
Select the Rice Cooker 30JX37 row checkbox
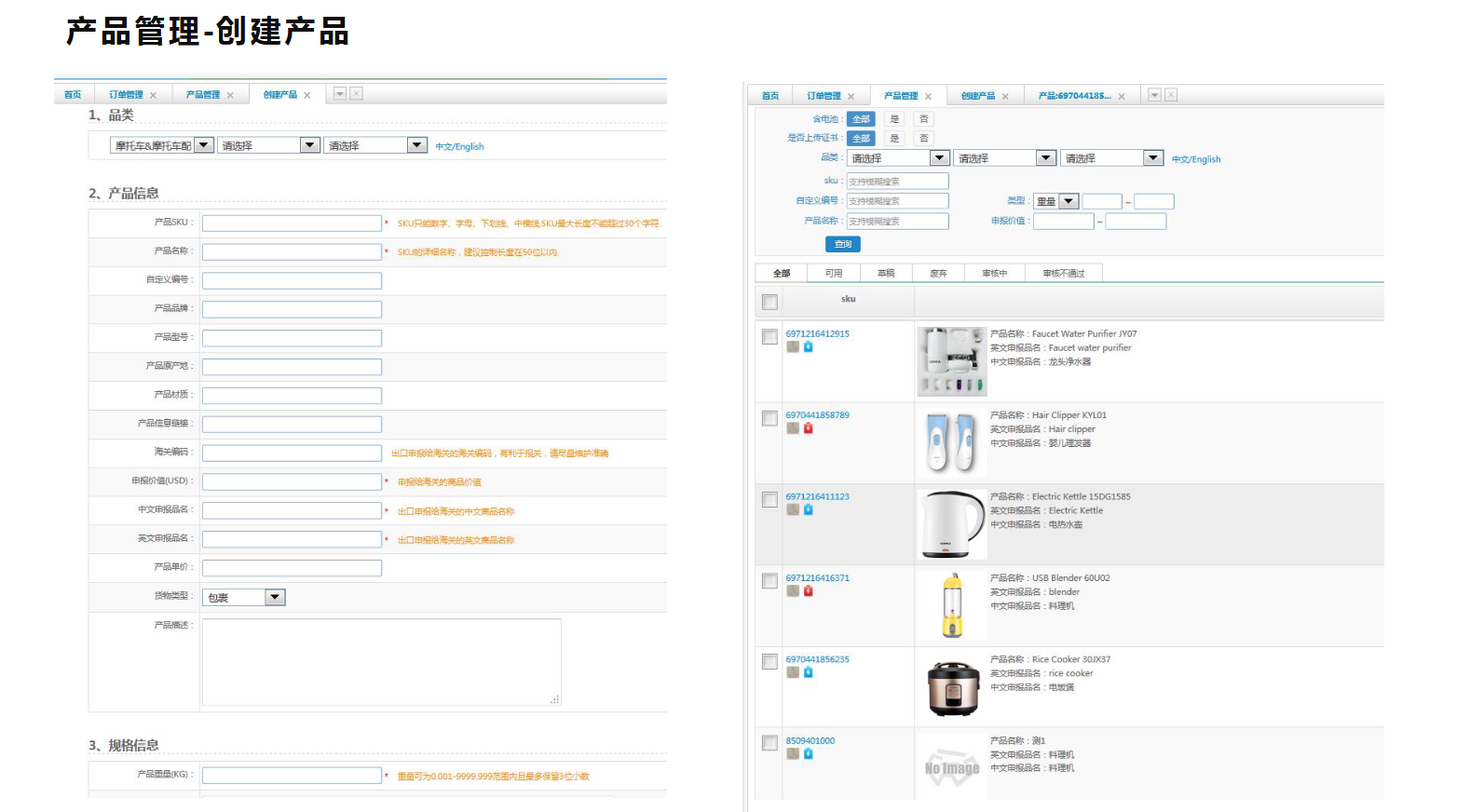point(769,661)
